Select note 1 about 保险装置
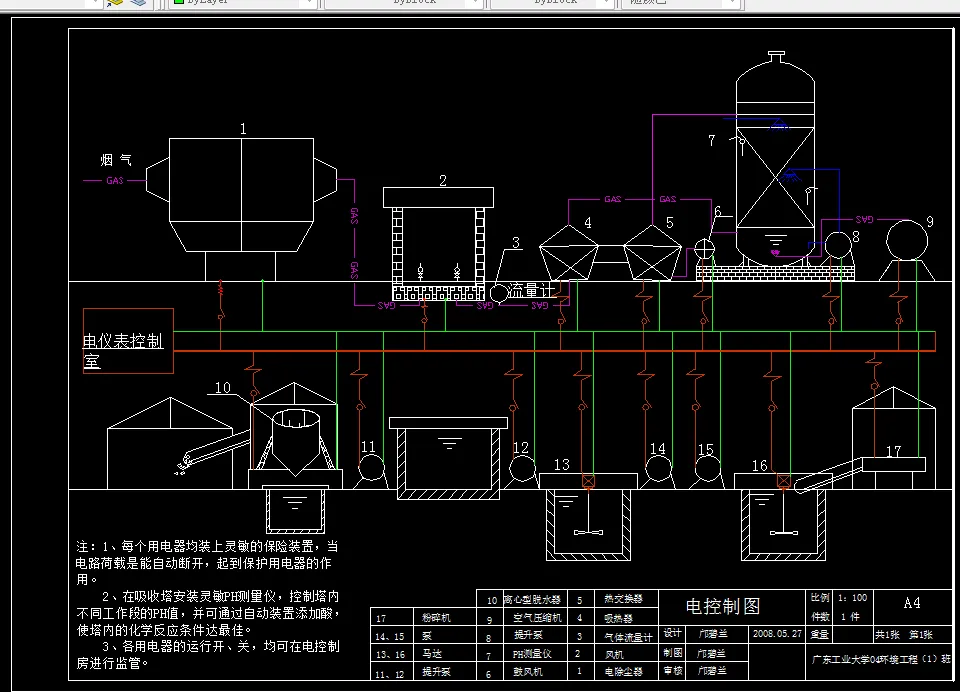960x692 pixels. 207,562
